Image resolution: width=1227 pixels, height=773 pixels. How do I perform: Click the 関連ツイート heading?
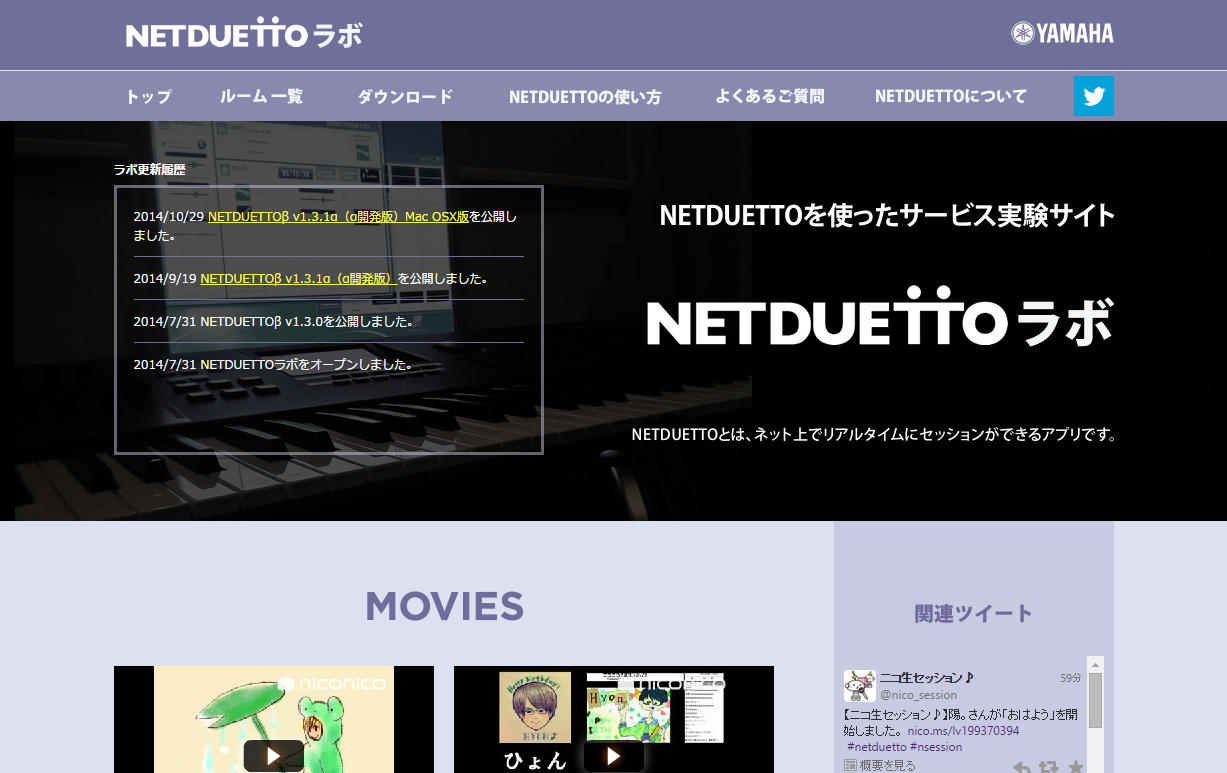click(x=973, y=613)
